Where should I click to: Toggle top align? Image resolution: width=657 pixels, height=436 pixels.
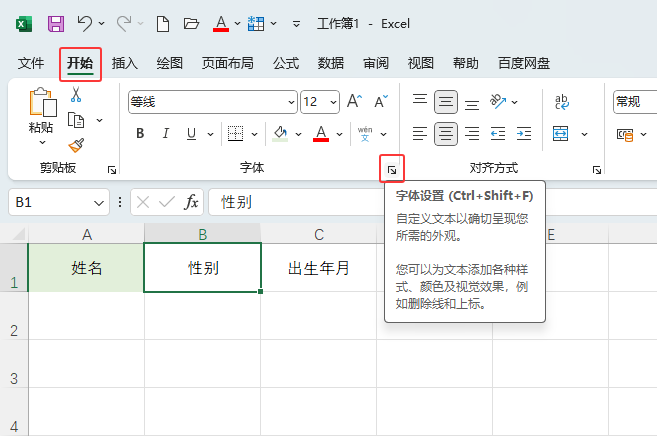pos(420,99)
